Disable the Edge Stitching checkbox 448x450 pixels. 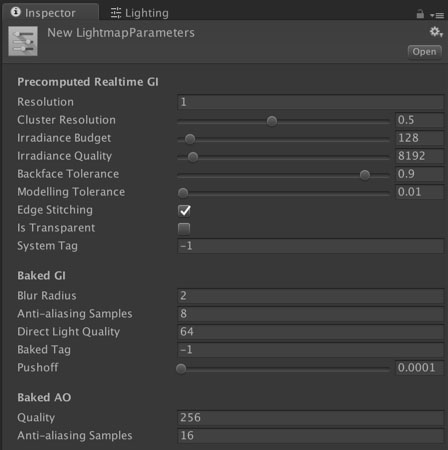(184, 210)
